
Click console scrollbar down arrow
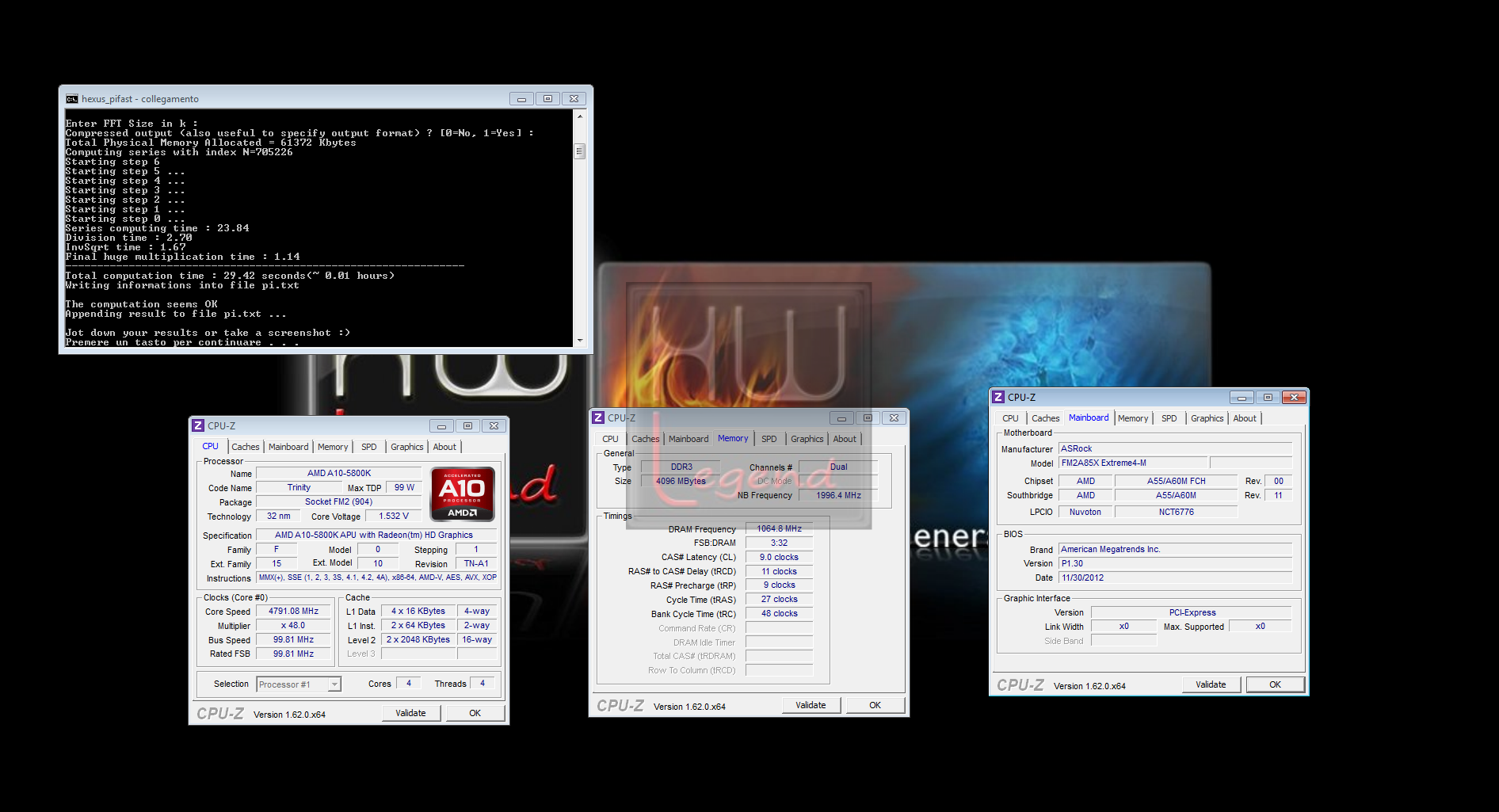pos(580,340)
